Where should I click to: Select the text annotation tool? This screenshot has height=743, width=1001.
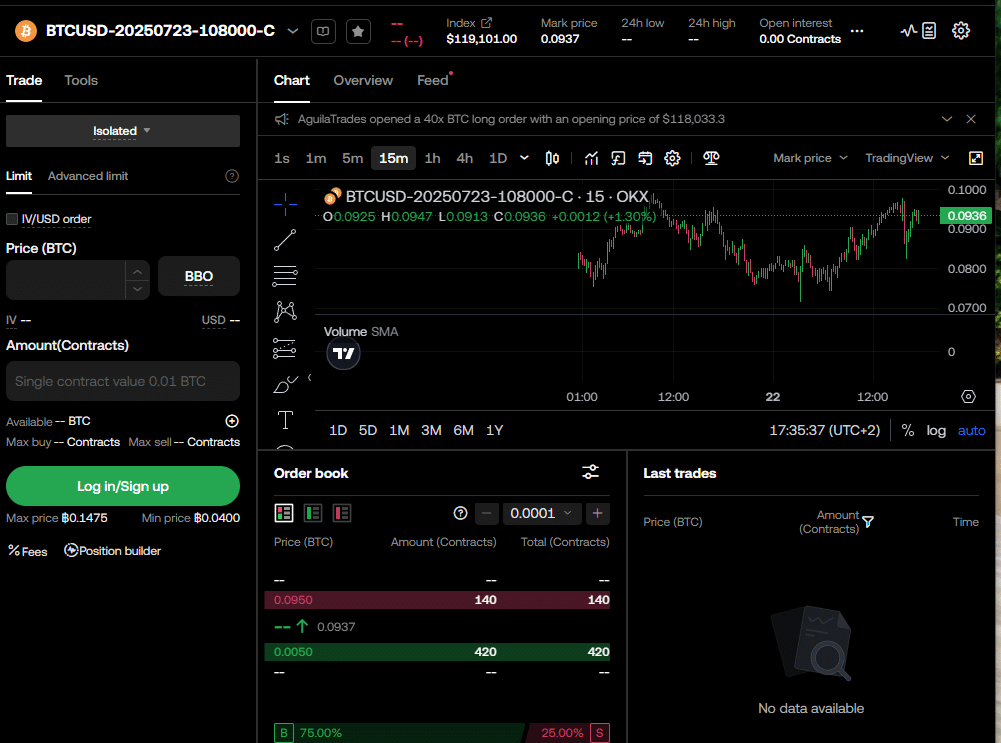285,419
